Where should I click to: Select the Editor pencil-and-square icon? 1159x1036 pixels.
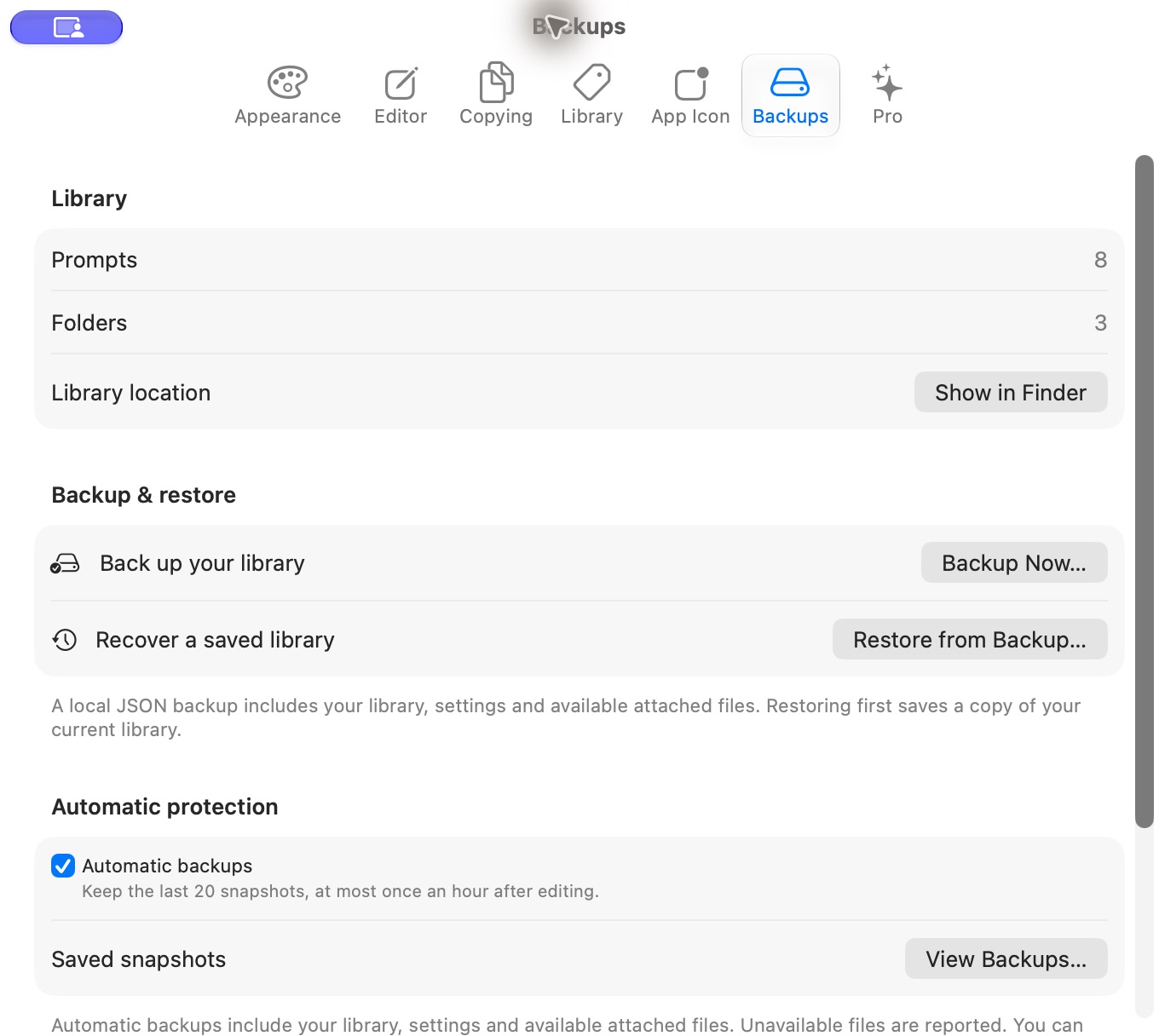401,83
